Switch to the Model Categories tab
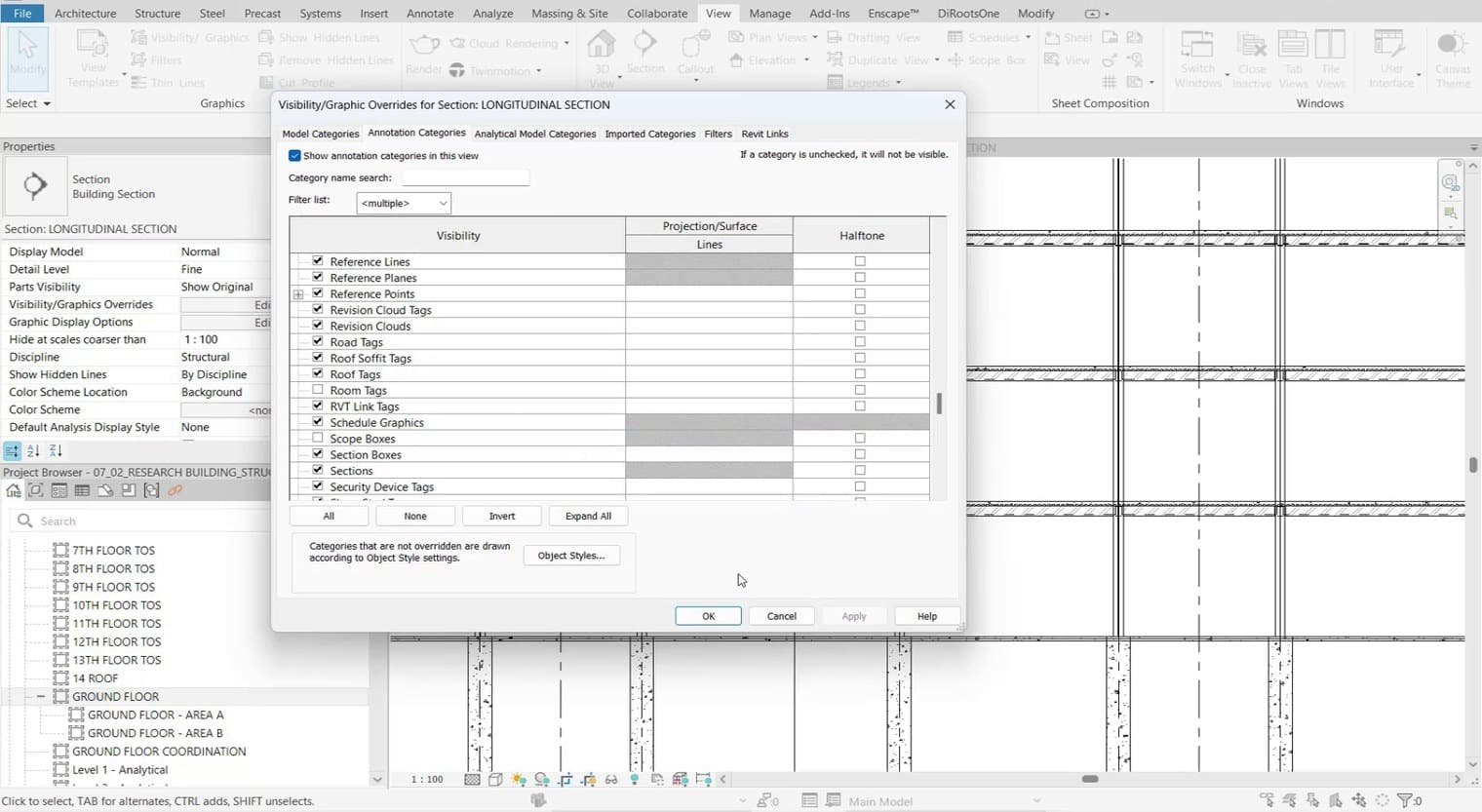 [321, 134]
